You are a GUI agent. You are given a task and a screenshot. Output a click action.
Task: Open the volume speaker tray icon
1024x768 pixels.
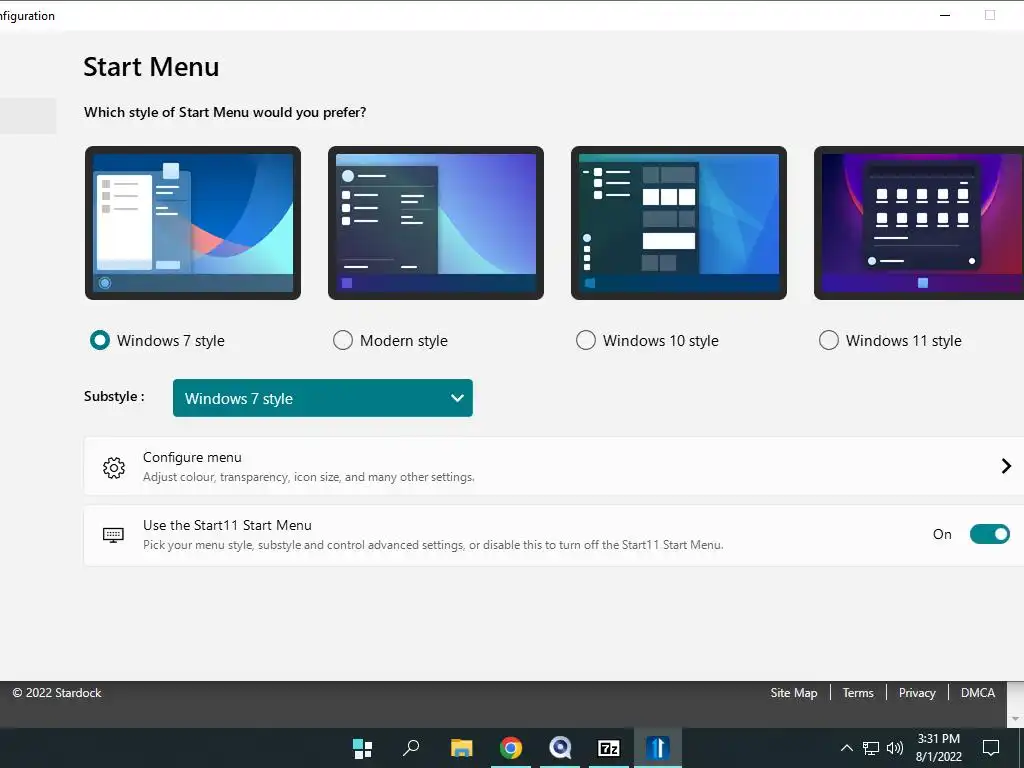[895, 748]
